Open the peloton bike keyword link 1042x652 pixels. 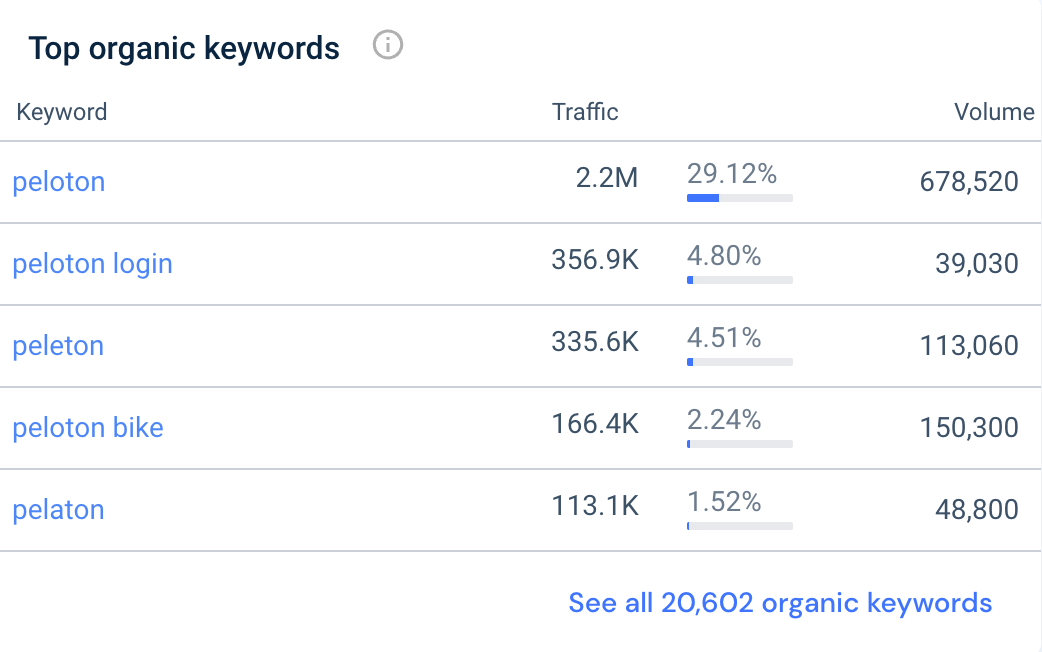88,428
